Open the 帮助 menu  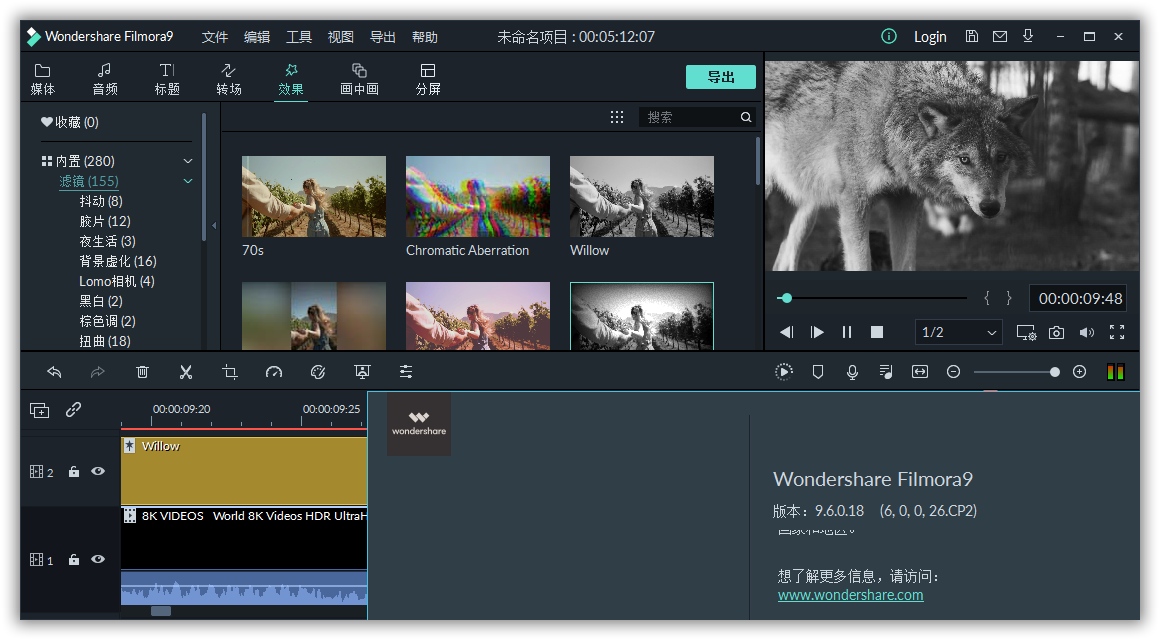[x=425, y=37]
